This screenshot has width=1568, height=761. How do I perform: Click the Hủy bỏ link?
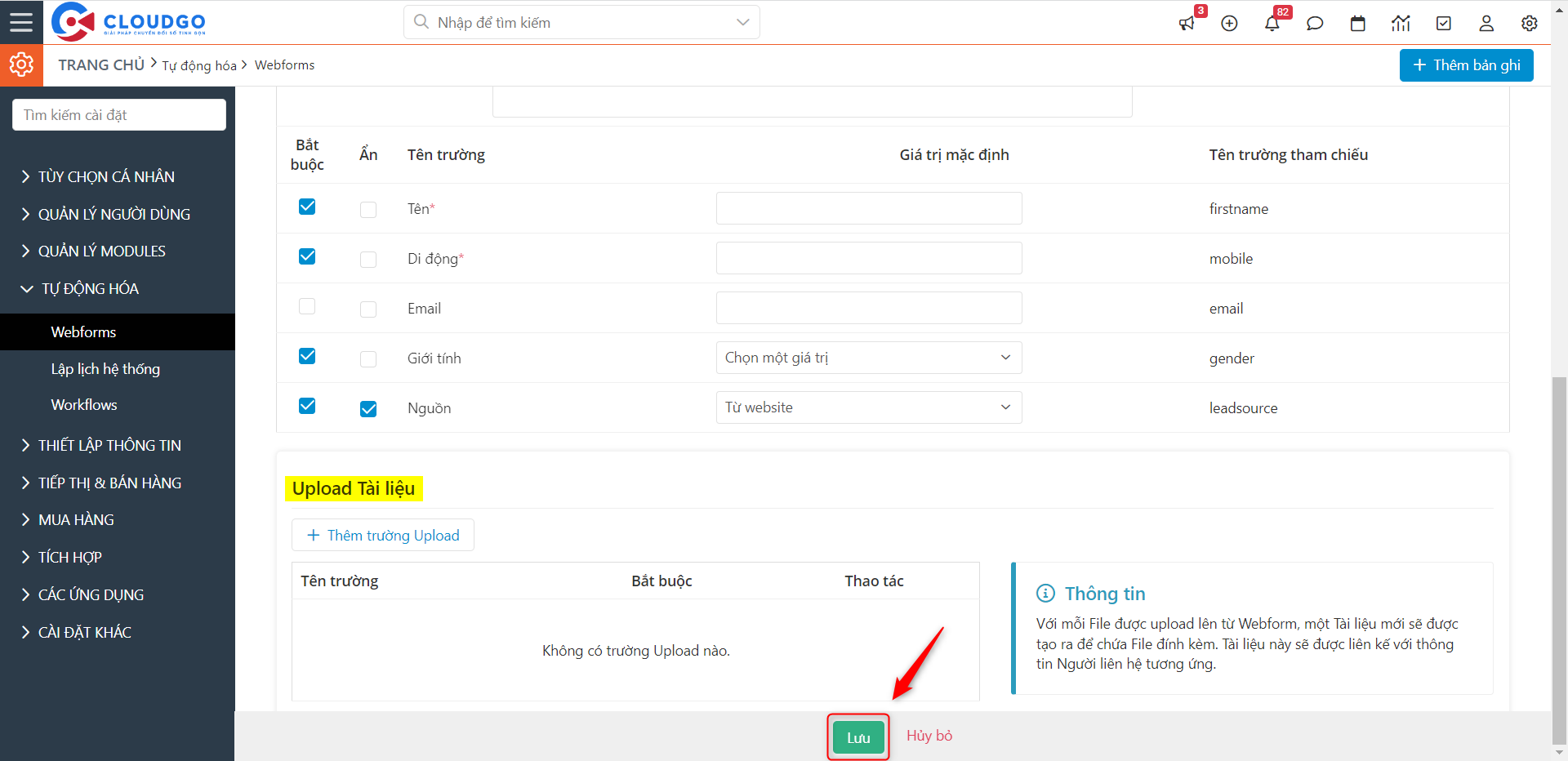929,736
